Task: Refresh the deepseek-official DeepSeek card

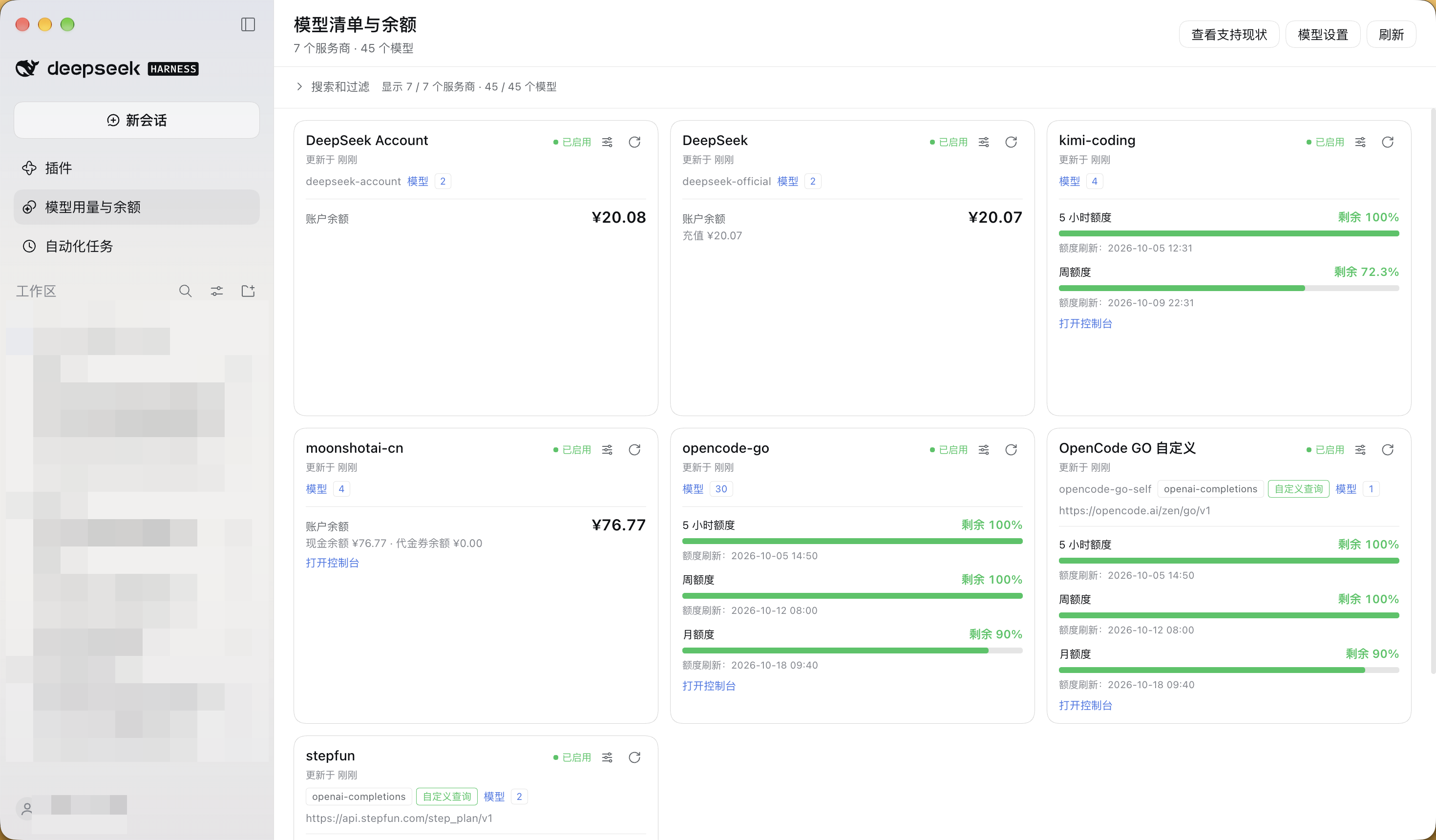Action: [x=1011, y=142]
